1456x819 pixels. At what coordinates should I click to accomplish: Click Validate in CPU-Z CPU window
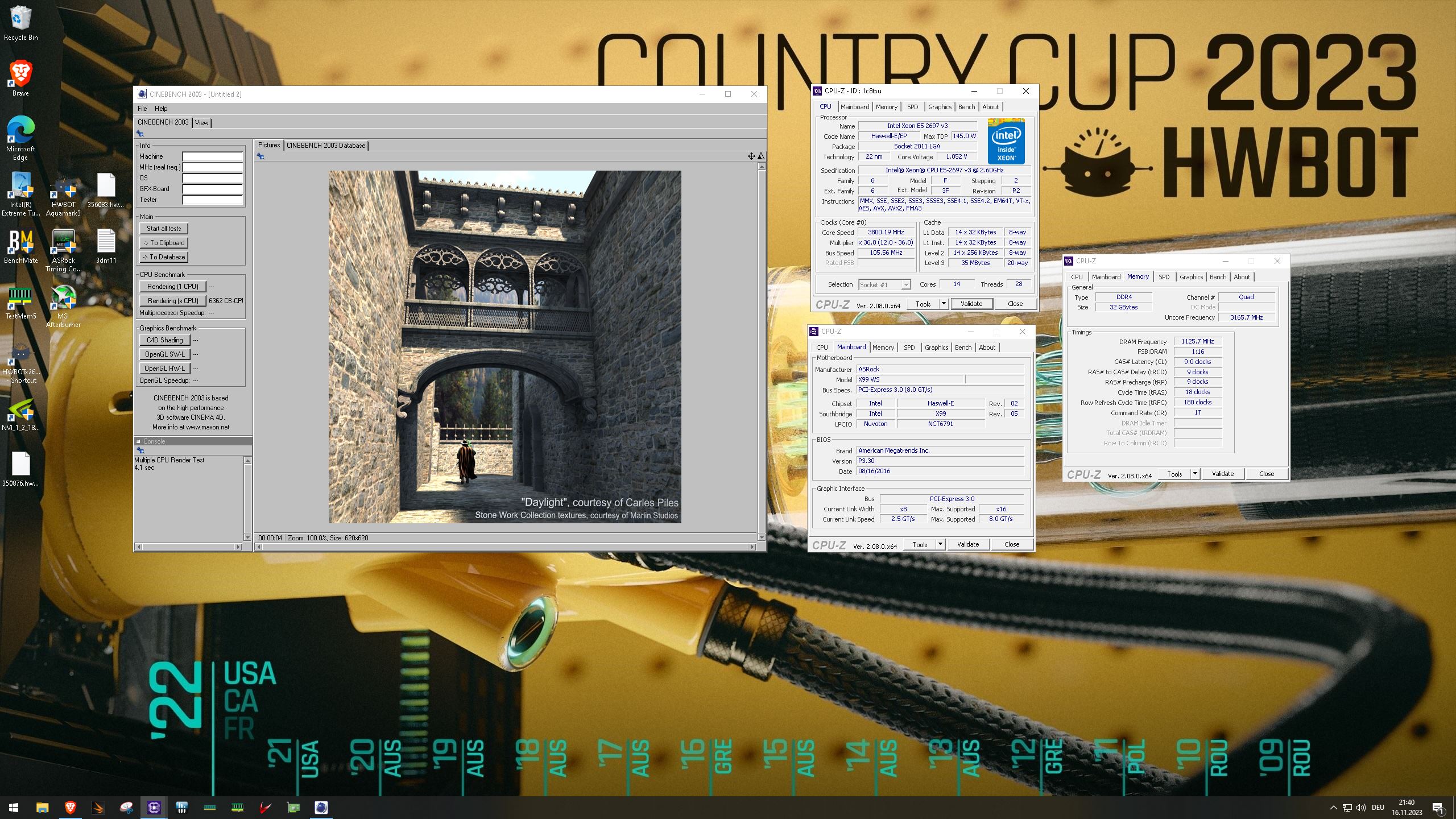pyautogui.click(x=971, y=304)
